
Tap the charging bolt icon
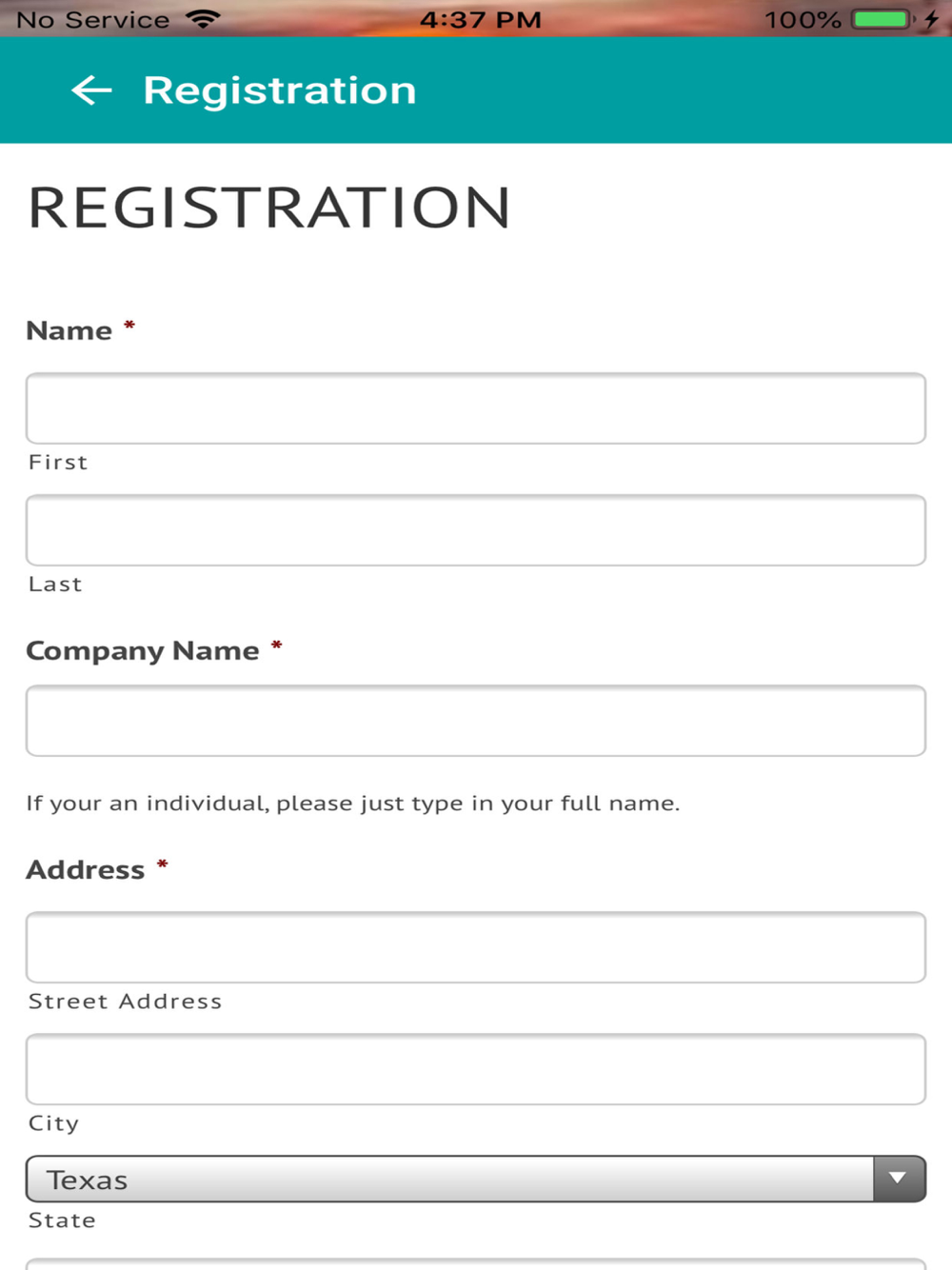click(931, 19)
